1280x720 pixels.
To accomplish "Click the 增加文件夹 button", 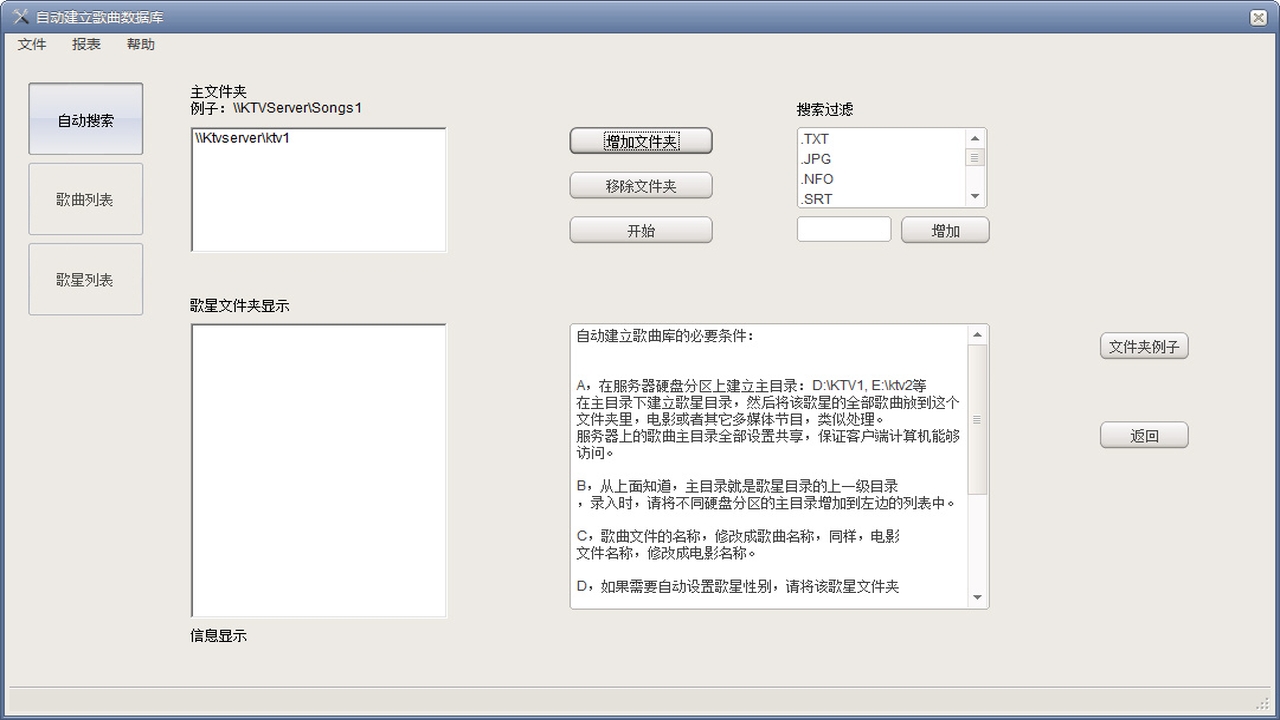I will (x=641, y=141).
